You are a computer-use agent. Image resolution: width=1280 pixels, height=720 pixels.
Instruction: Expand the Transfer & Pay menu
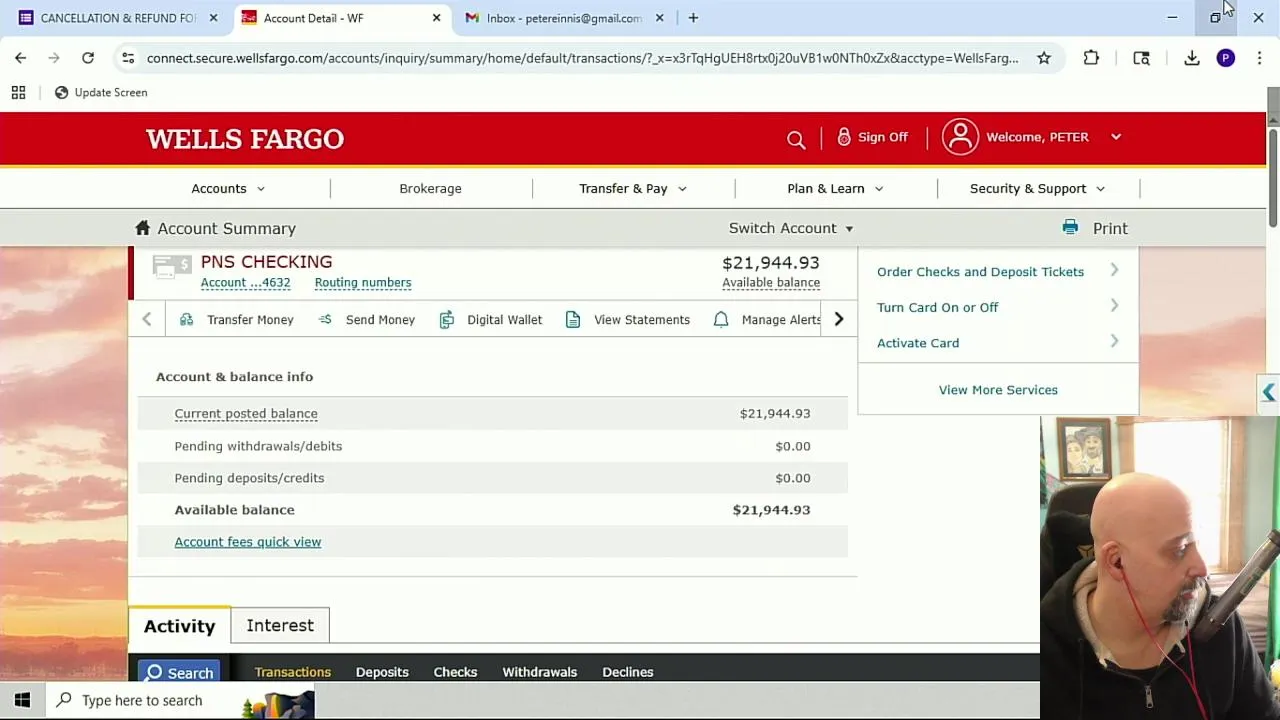pos(632,188)
